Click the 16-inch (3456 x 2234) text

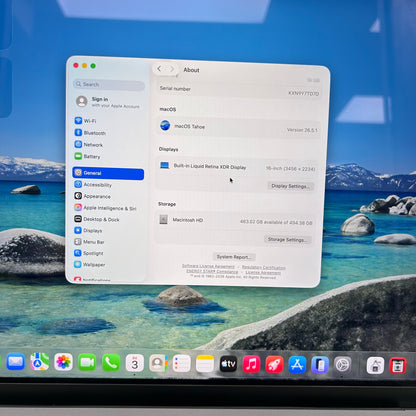coord(290,169)
